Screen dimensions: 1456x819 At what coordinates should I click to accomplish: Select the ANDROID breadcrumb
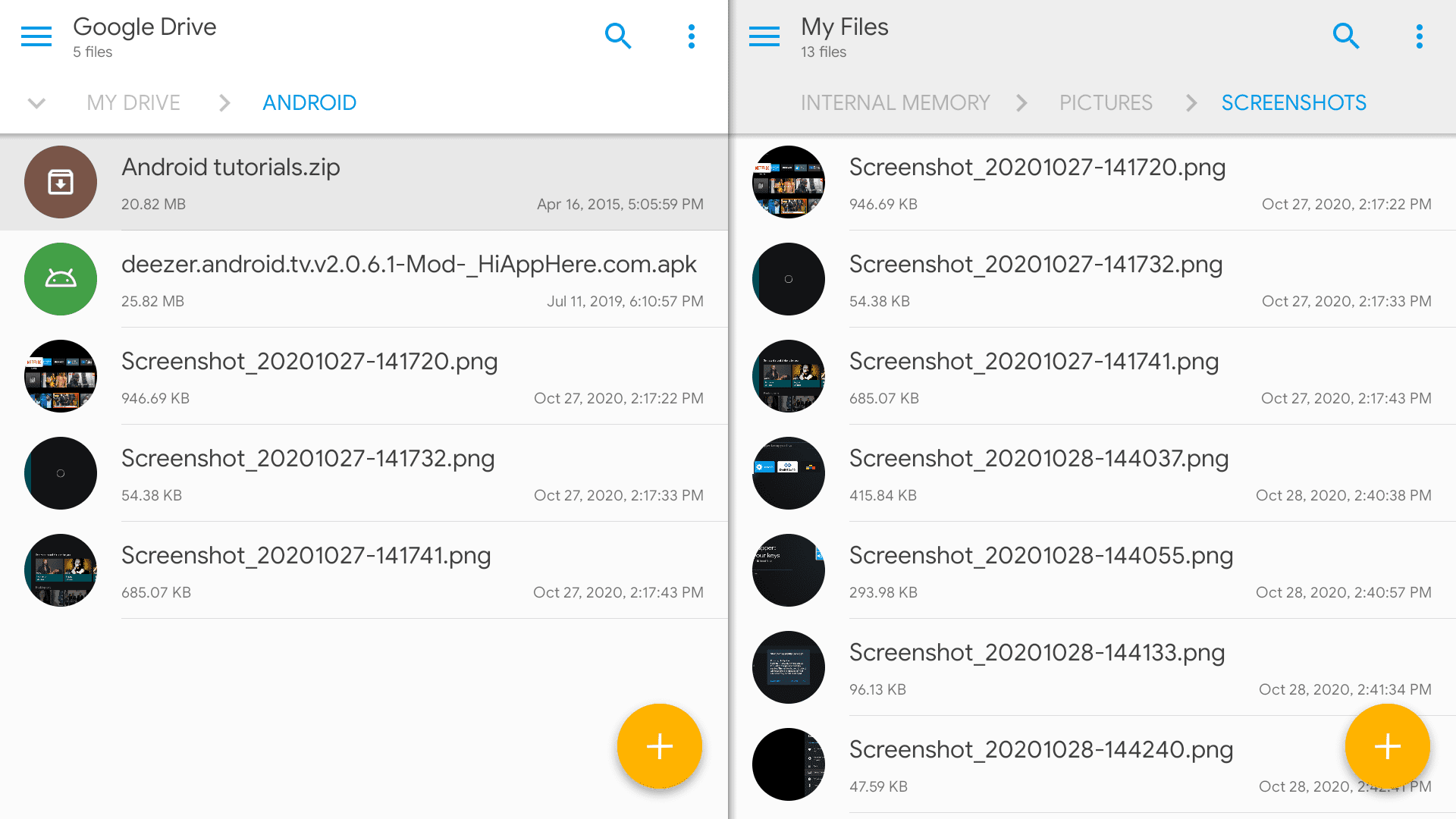click(x=309, y=102)
